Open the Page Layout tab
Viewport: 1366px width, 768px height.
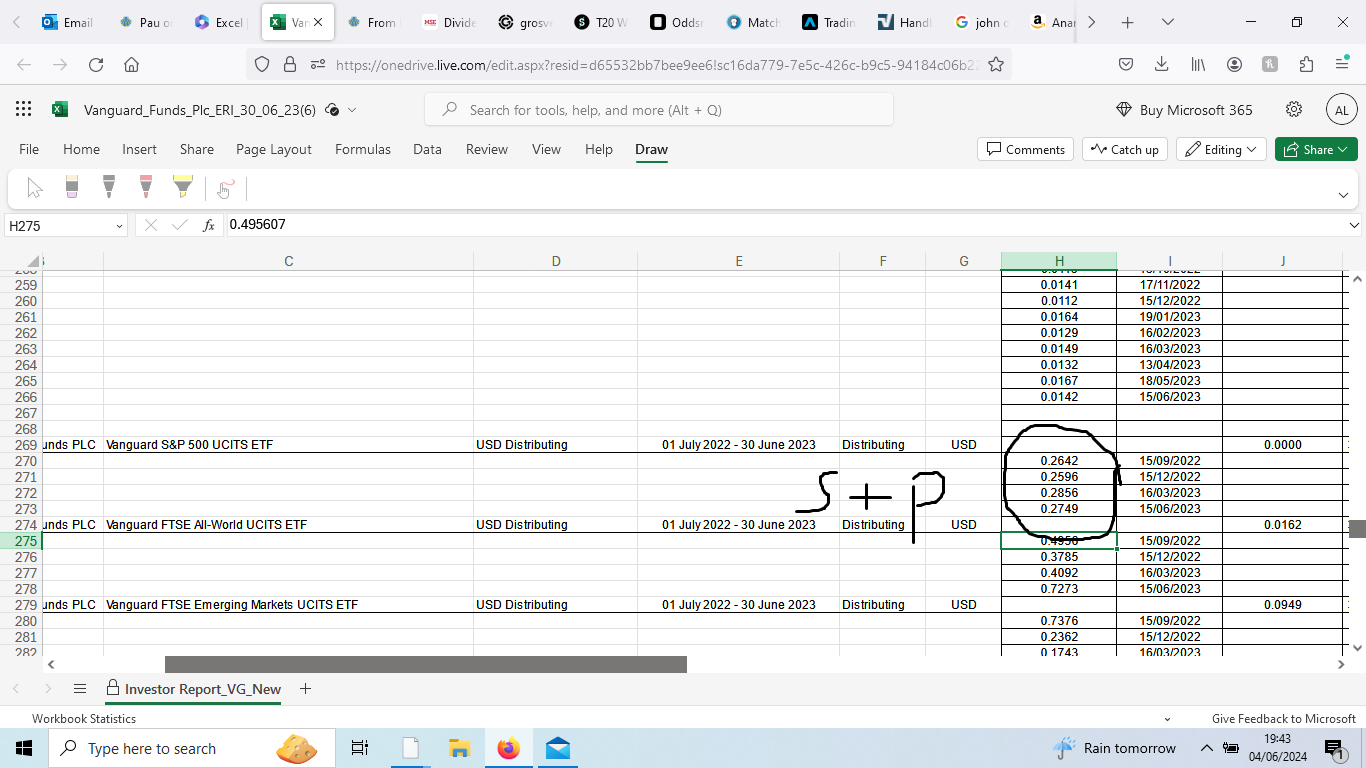[x=274, y=149]
